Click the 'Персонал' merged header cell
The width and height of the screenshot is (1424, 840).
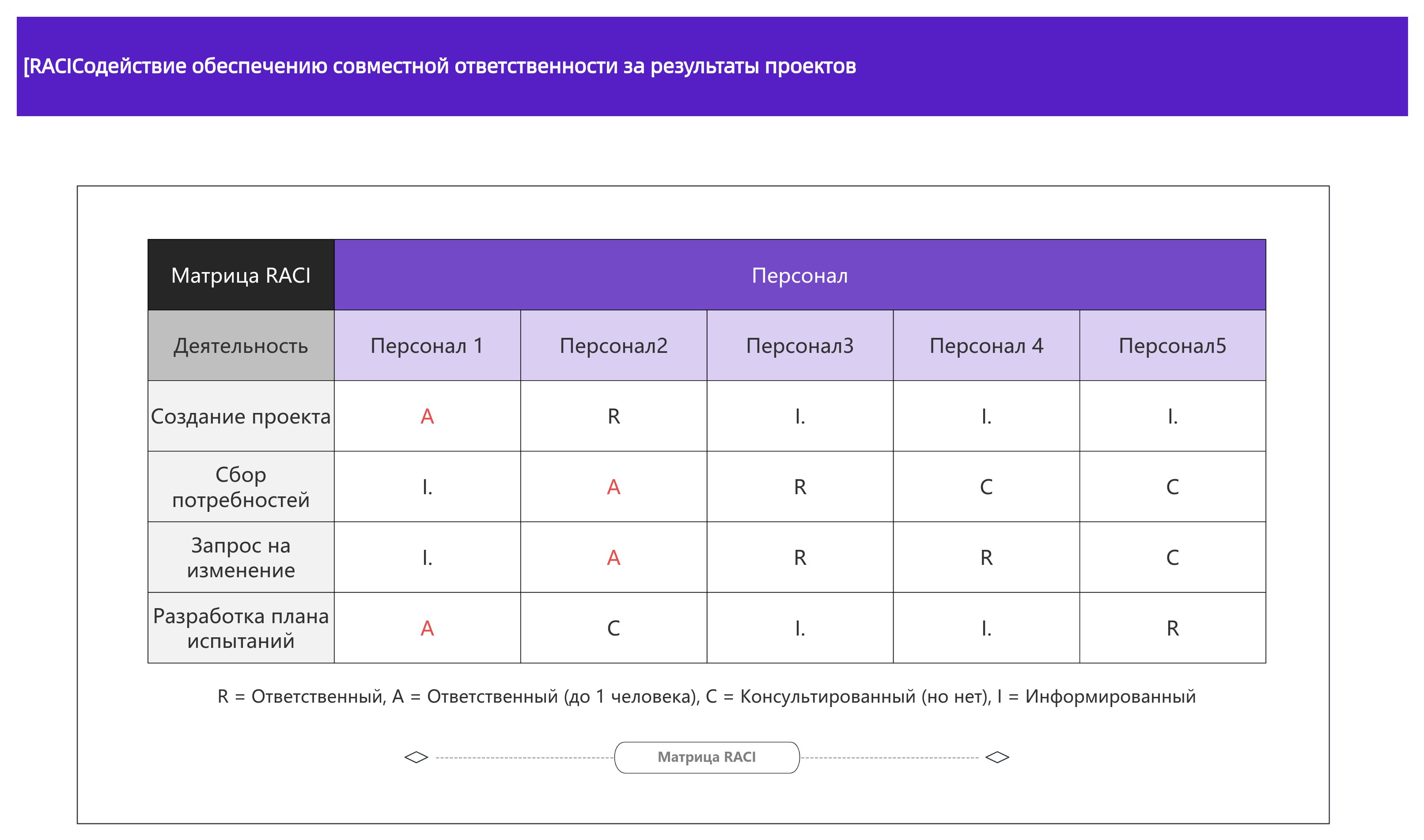(800, 275)
